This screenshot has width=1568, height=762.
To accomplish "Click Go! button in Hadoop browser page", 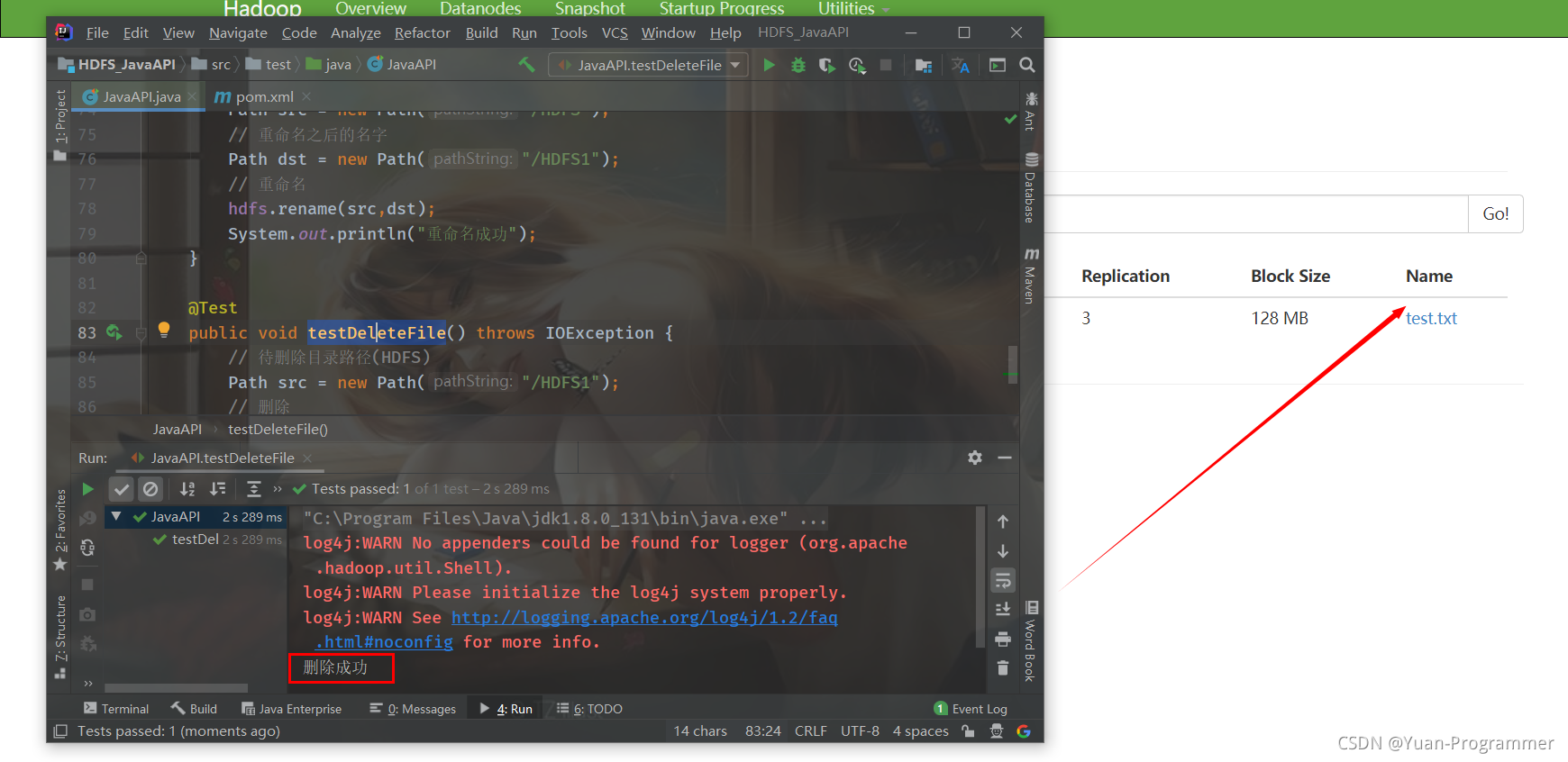I will tap(1496, 214).
